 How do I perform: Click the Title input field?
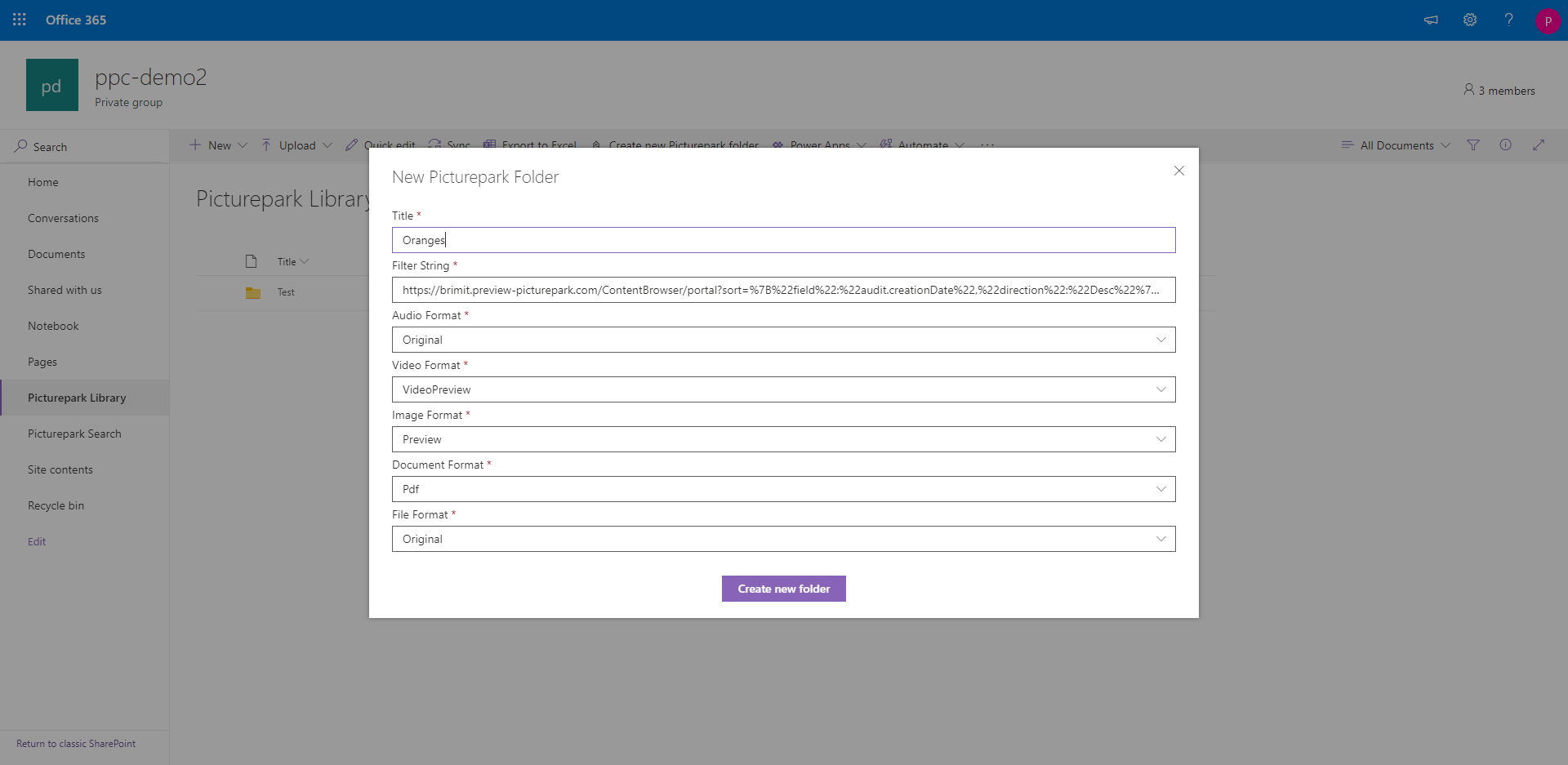(x=784, y=240)
